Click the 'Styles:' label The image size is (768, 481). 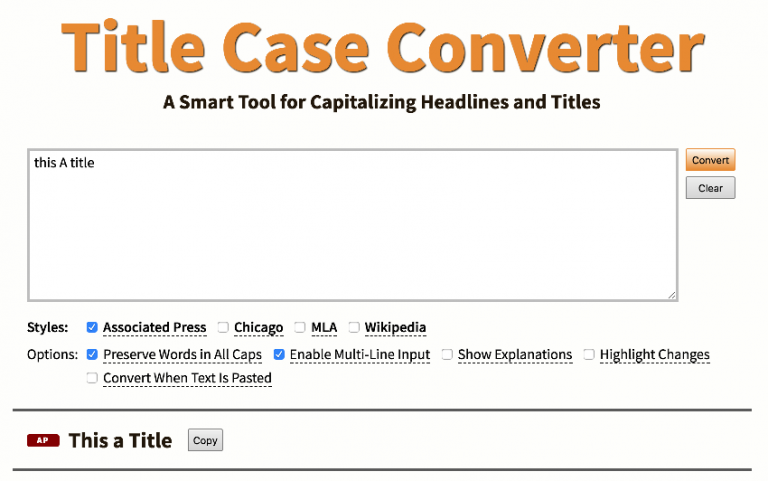[x=48, y=327]
